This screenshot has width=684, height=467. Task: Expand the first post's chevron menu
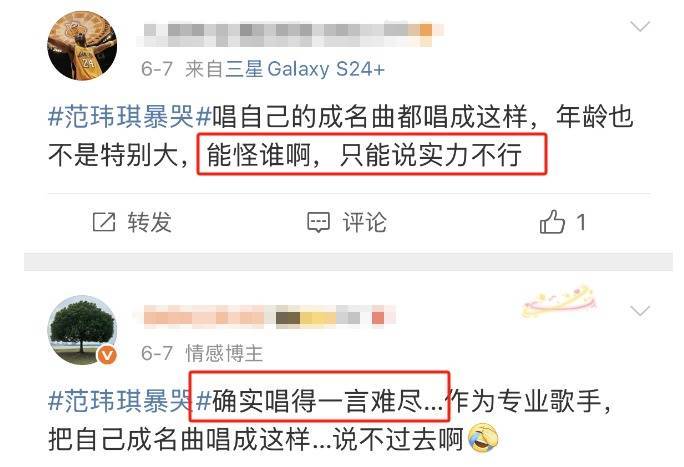point(640,27)
